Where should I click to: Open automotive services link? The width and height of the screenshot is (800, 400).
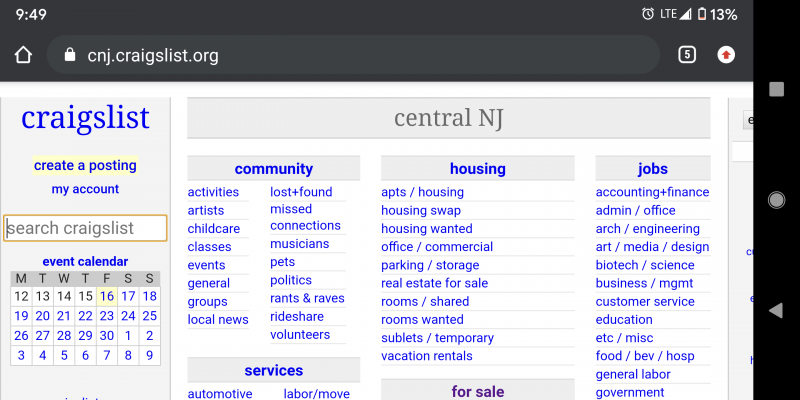coord(220,394)
